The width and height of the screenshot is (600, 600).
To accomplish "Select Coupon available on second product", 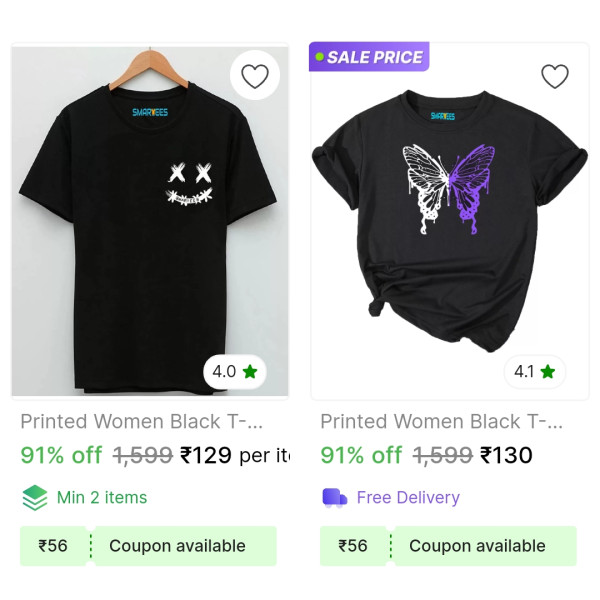I will click(x=477, y=546).
